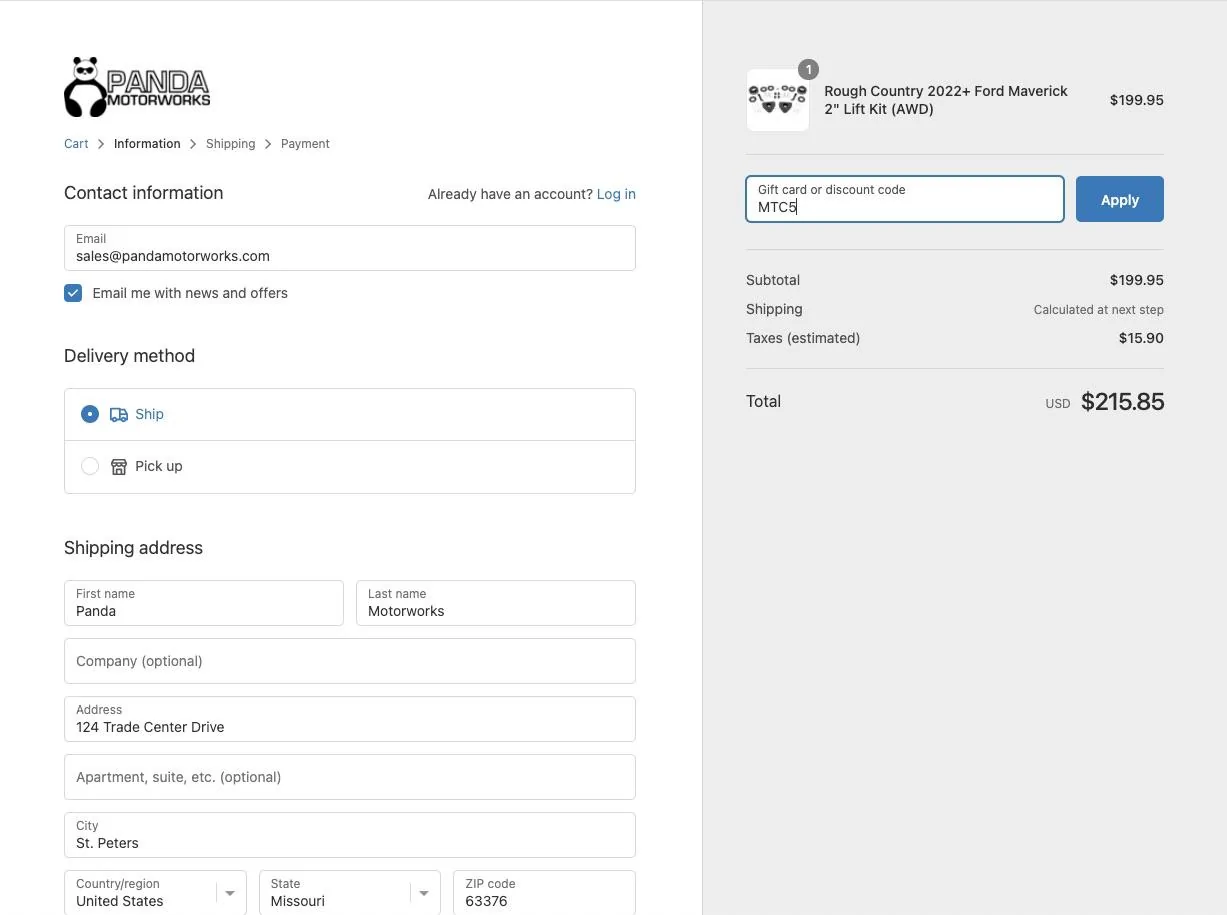This screenshot has height=915, width=1227.
Task: Click the Log in link
Action: tap(616, 194)
